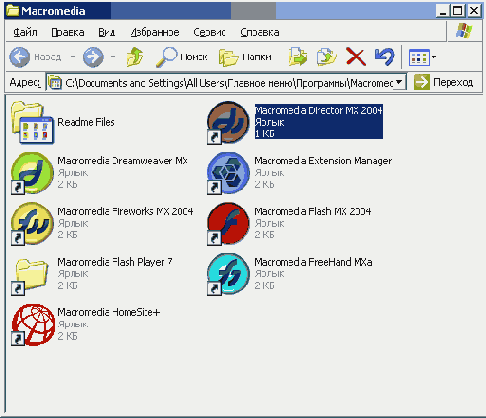Viewport: 486px width, 418px height.
Task: Expand the address bar dropdown
Action: click(x=399, y=82)
